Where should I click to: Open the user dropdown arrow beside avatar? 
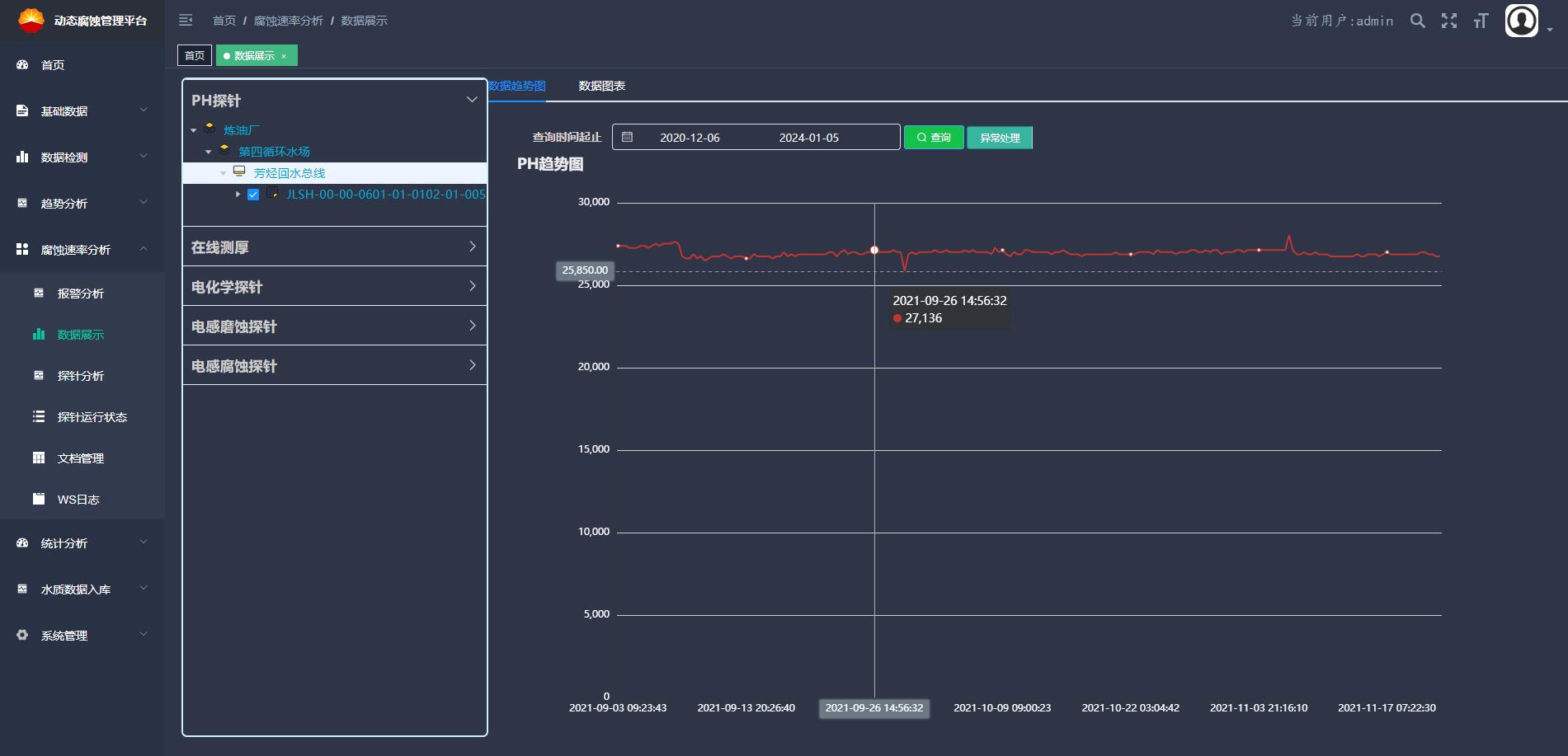coord(1550,30)
